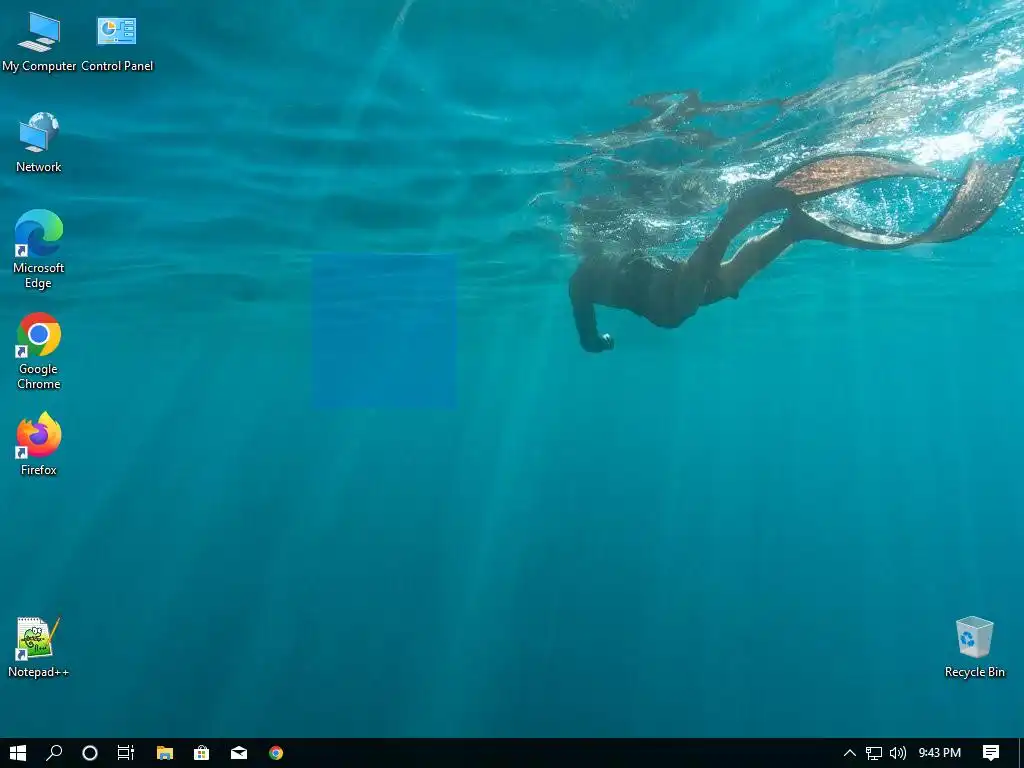Image resolution: width=1024 pixels, height=768 pixels.
Task: Select the Google Chrome desktop shortcut
Action: pos(39,351)
